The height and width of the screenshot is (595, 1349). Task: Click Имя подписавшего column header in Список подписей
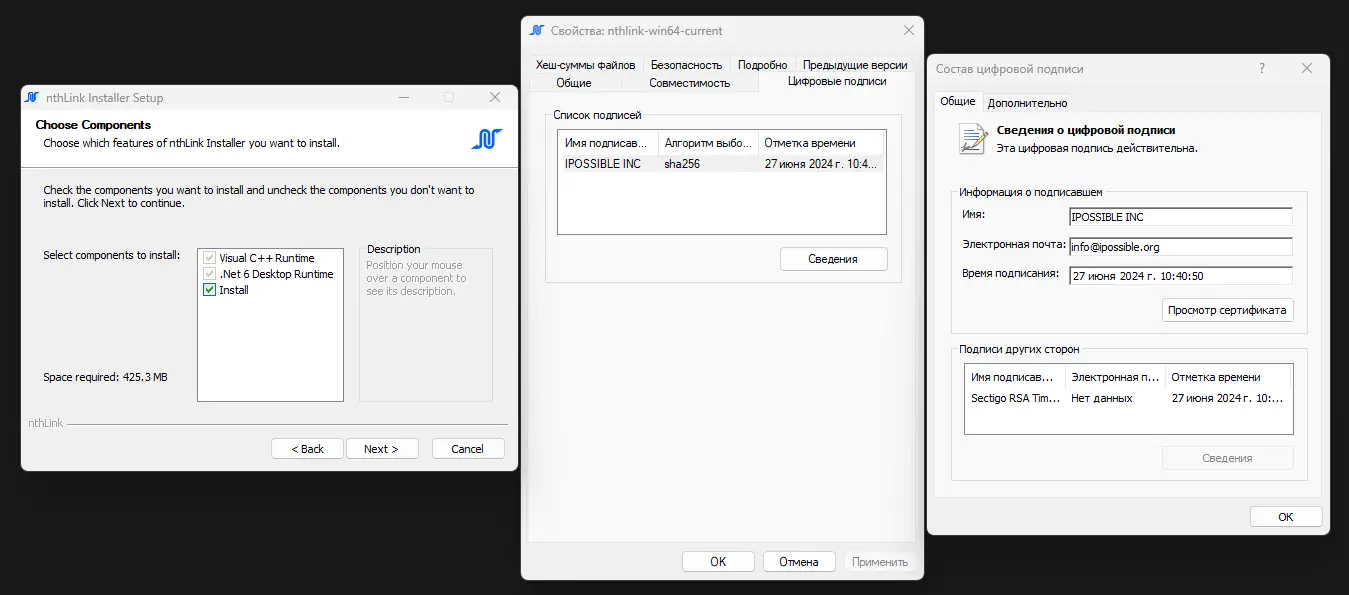tap(609, 143)
